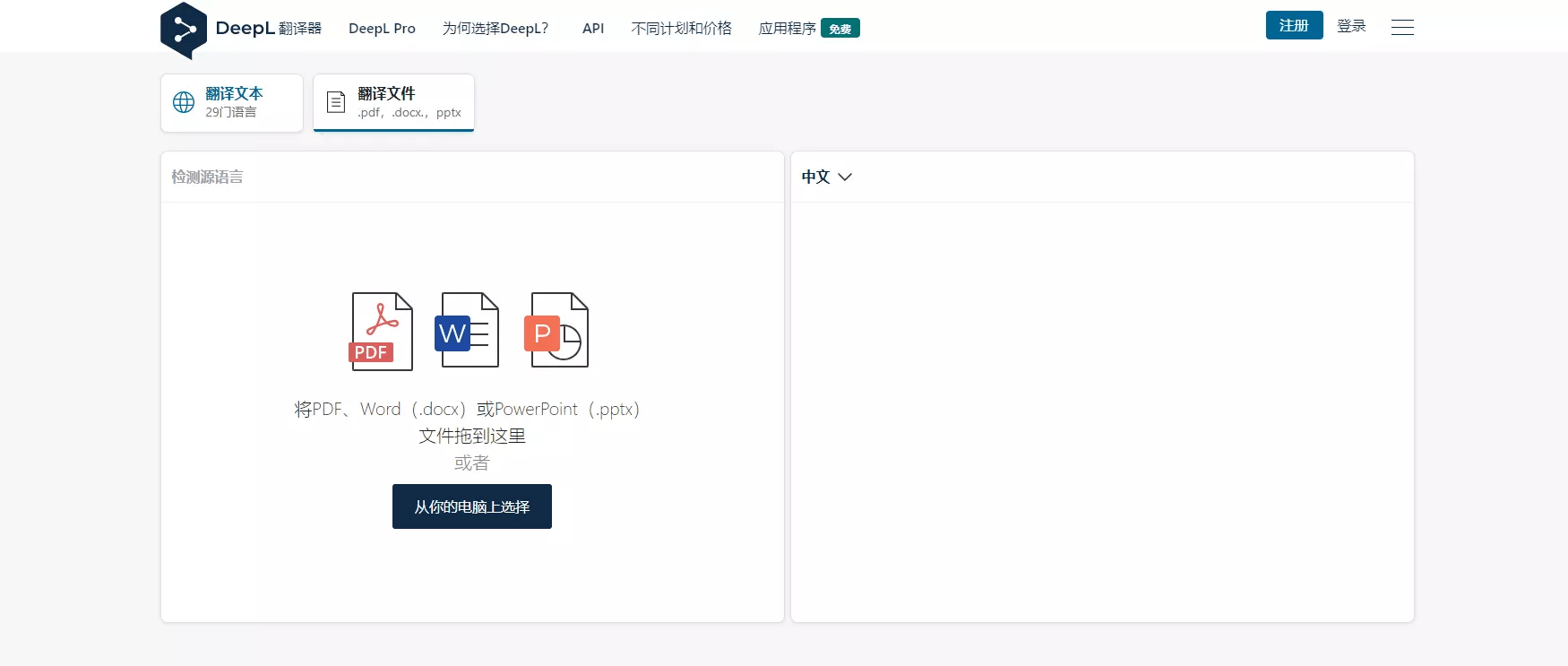Click the 登录 login link
Viewport: 1568px width, 666px height.
(x=1351, y=26)
